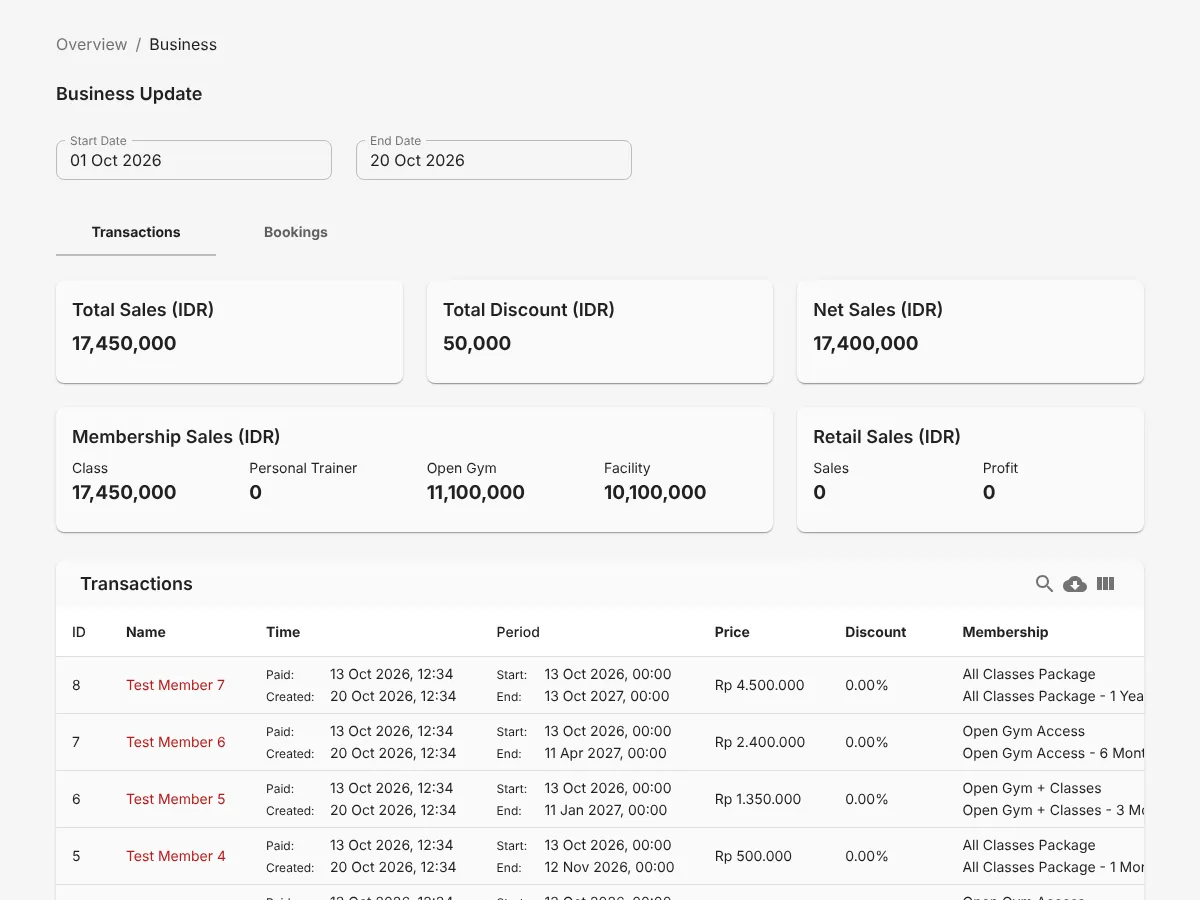The width and height of the screenshot is (1200, 900).
Task: Click the Business Update heading
Action: (x=129, y=94)
